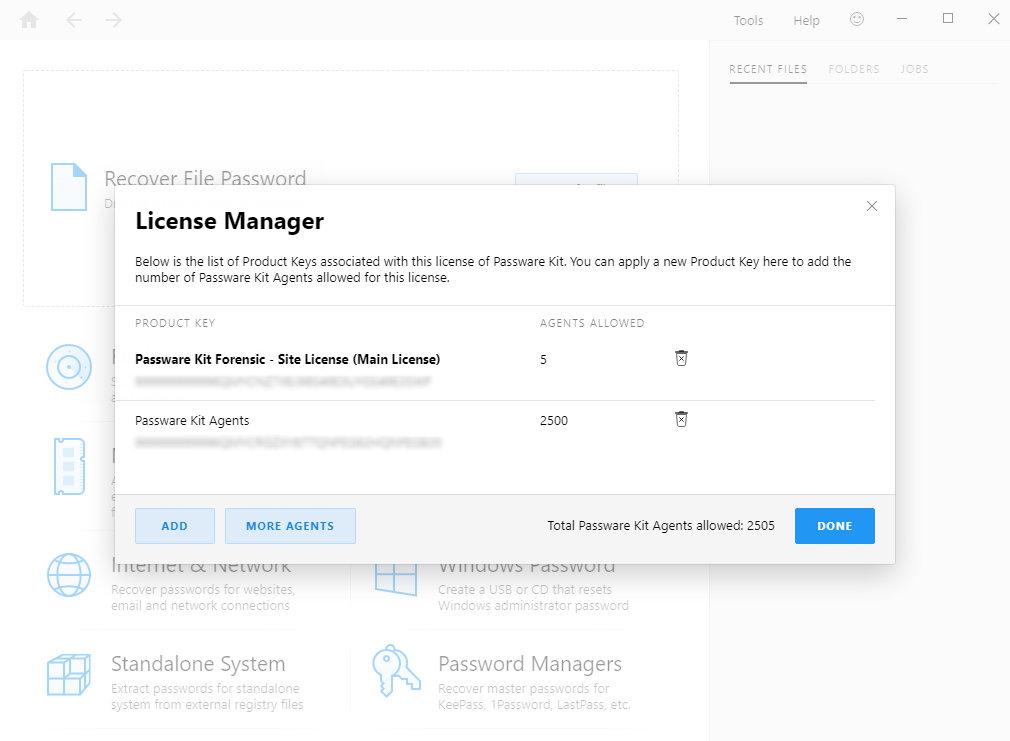1010x741 pixels.
Task: Click the agents allowed value 5
Action: (543, 360)
